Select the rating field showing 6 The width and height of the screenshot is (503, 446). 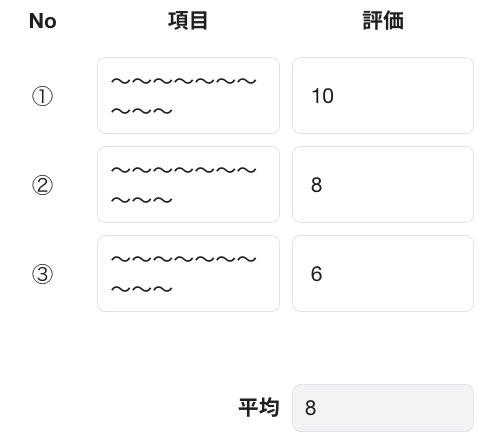coord(383,274)
